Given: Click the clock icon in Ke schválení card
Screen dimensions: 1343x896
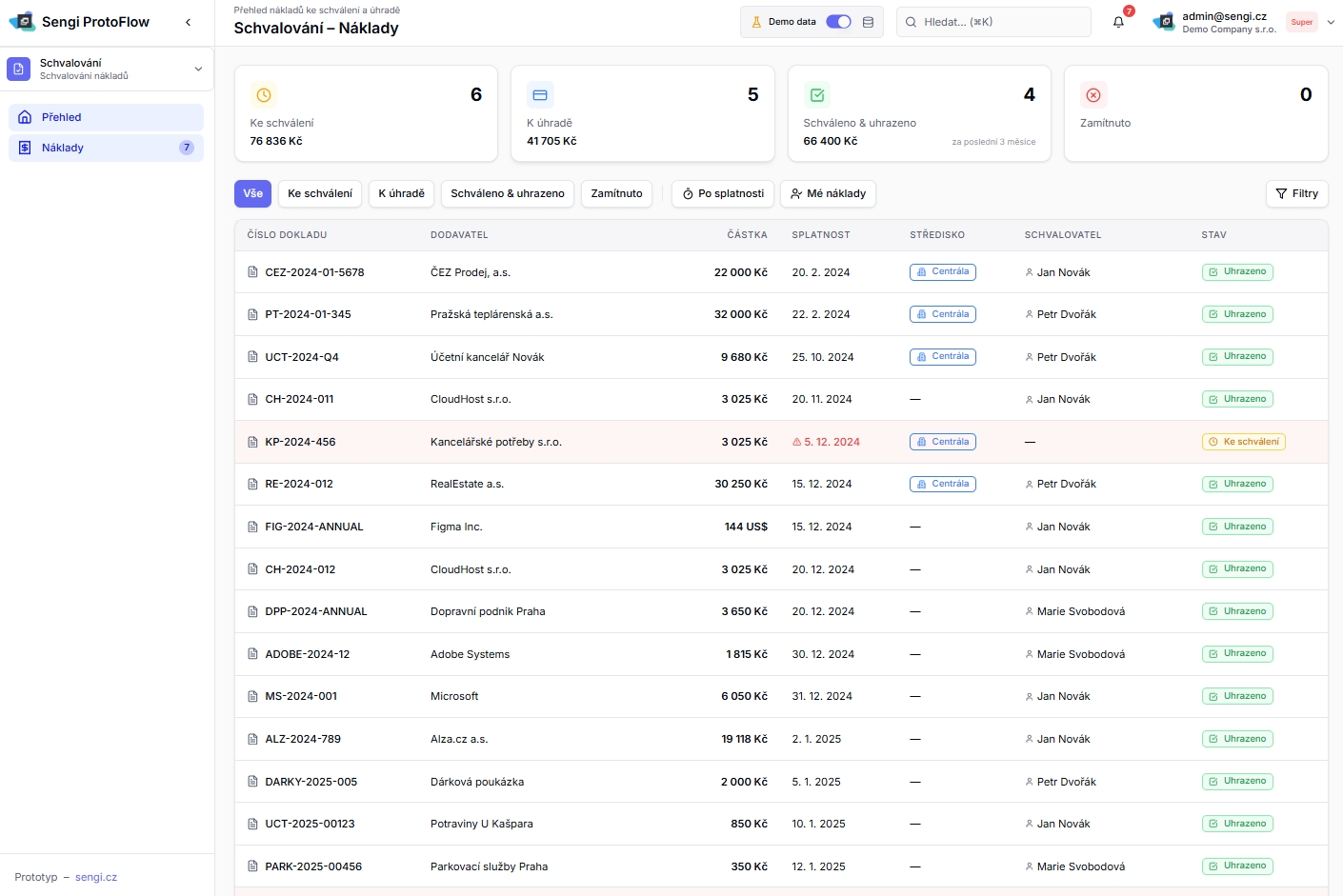Looking at the screenshot, I should pos(264,95).
